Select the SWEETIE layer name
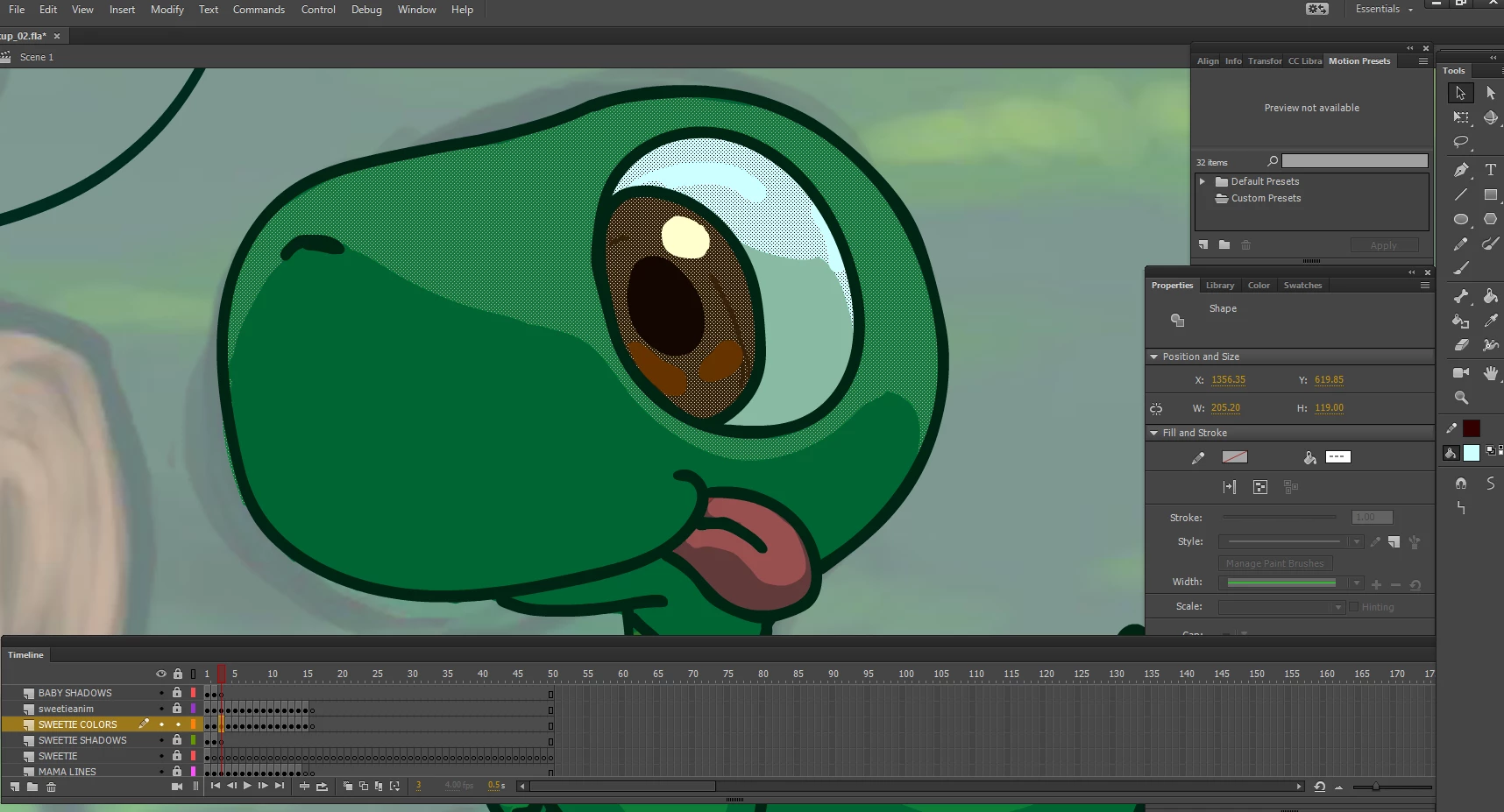This screenshot has width=1504, height=812. 58,756
